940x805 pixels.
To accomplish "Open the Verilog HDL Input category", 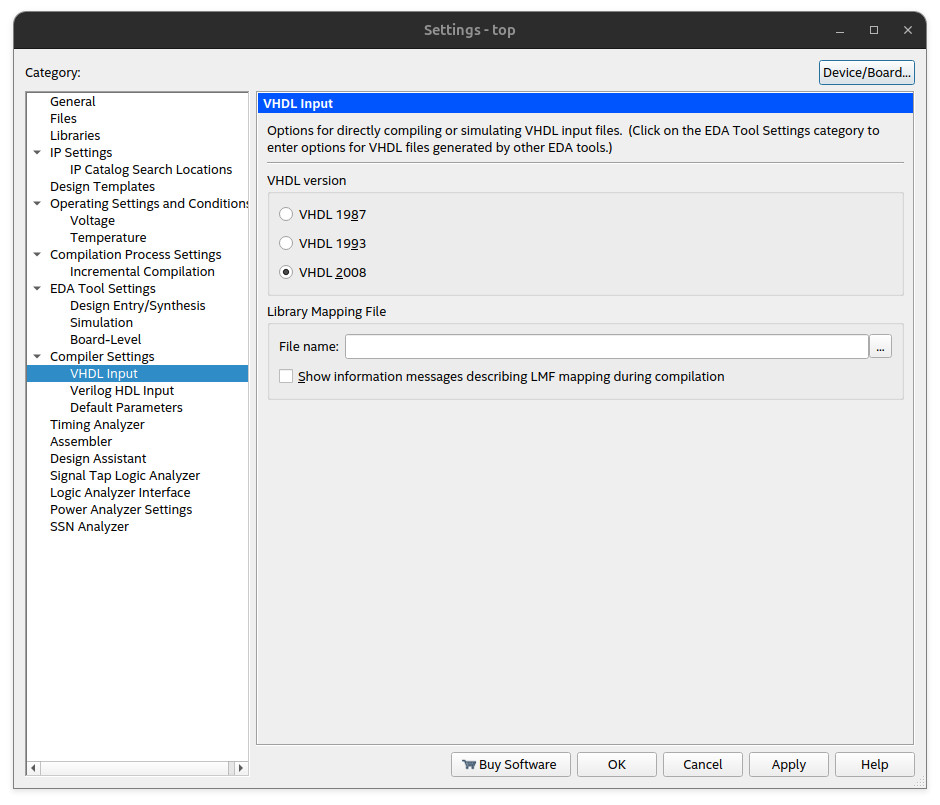I will (122, 391).
